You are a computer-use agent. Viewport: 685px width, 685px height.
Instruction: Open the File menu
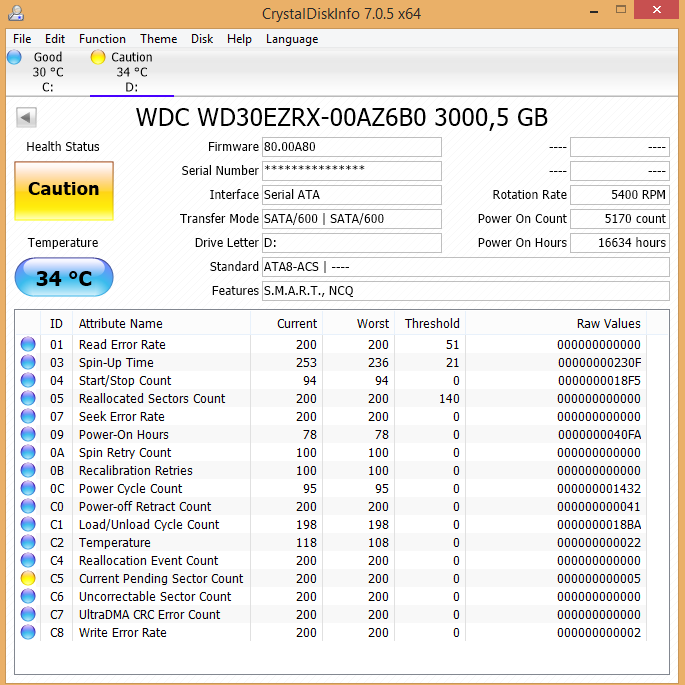[x=22, y=39]
